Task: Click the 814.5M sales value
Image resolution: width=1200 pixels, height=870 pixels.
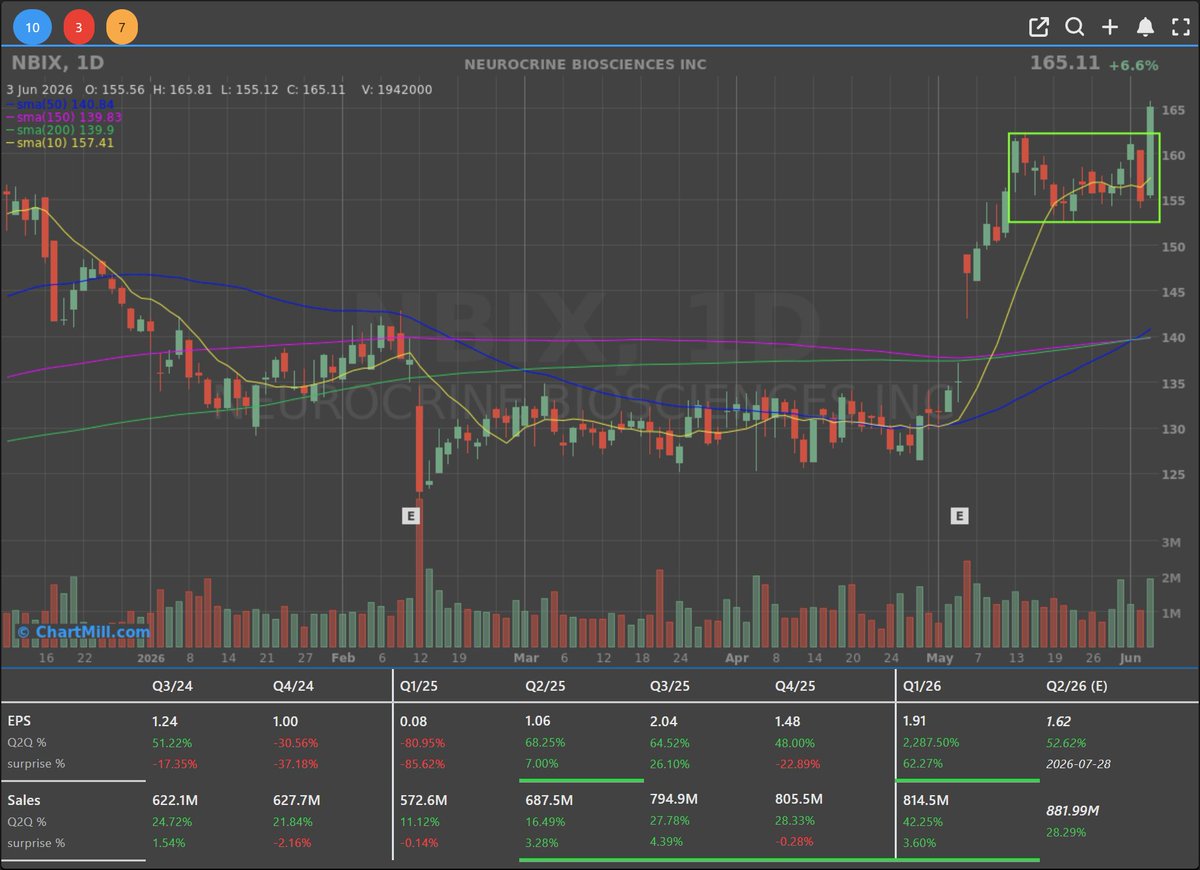Action: click(x=925, y=800)
